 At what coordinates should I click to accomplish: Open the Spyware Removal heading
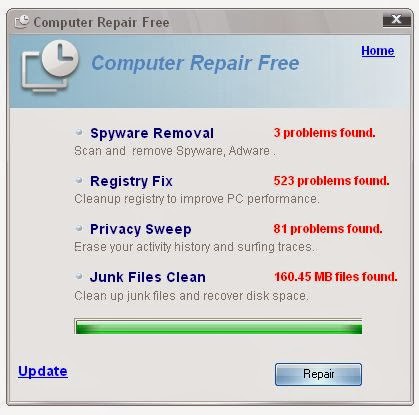pyautogui.click(x=152, y=133)
